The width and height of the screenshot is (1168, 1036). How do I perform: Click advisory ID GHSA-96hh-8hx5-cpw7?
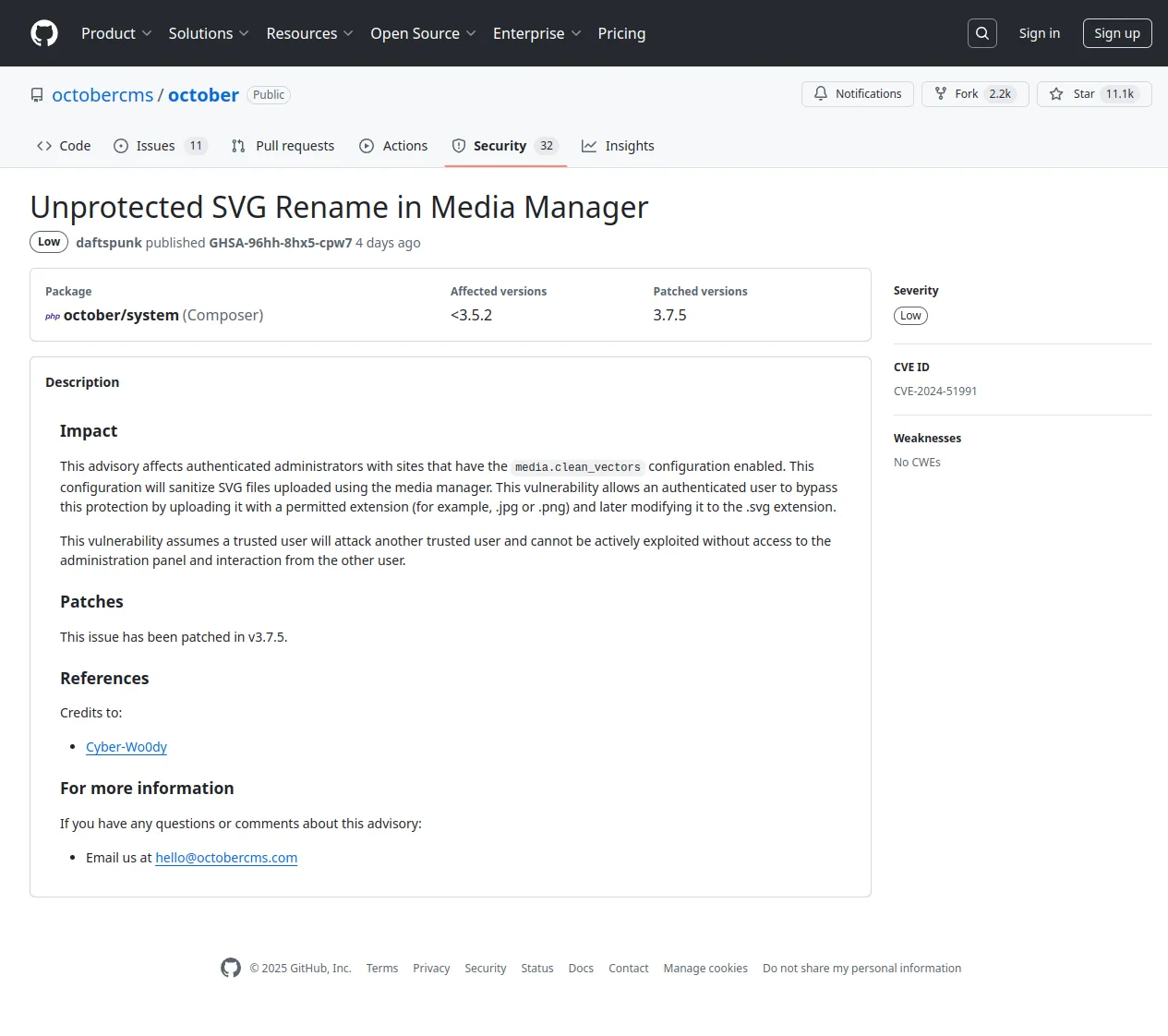281,243
